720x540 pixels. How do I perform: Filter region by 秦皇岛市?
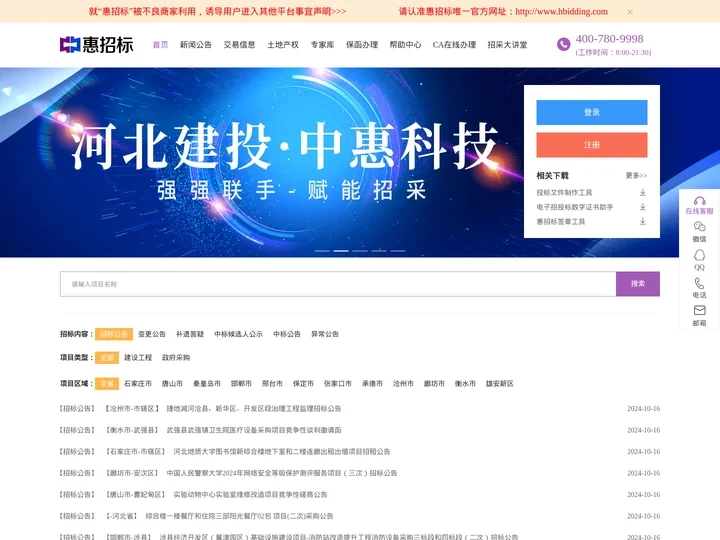pos(207,383)
